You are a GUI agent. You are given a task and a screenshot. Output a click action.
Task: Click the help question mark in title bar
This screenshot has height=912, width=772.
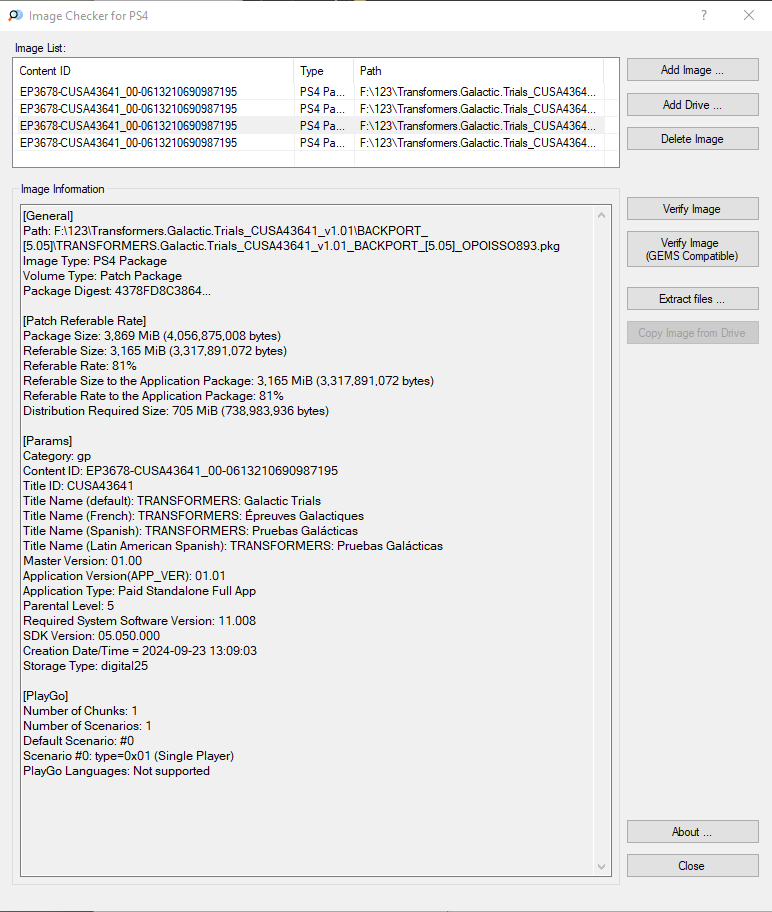pos(704,15)
